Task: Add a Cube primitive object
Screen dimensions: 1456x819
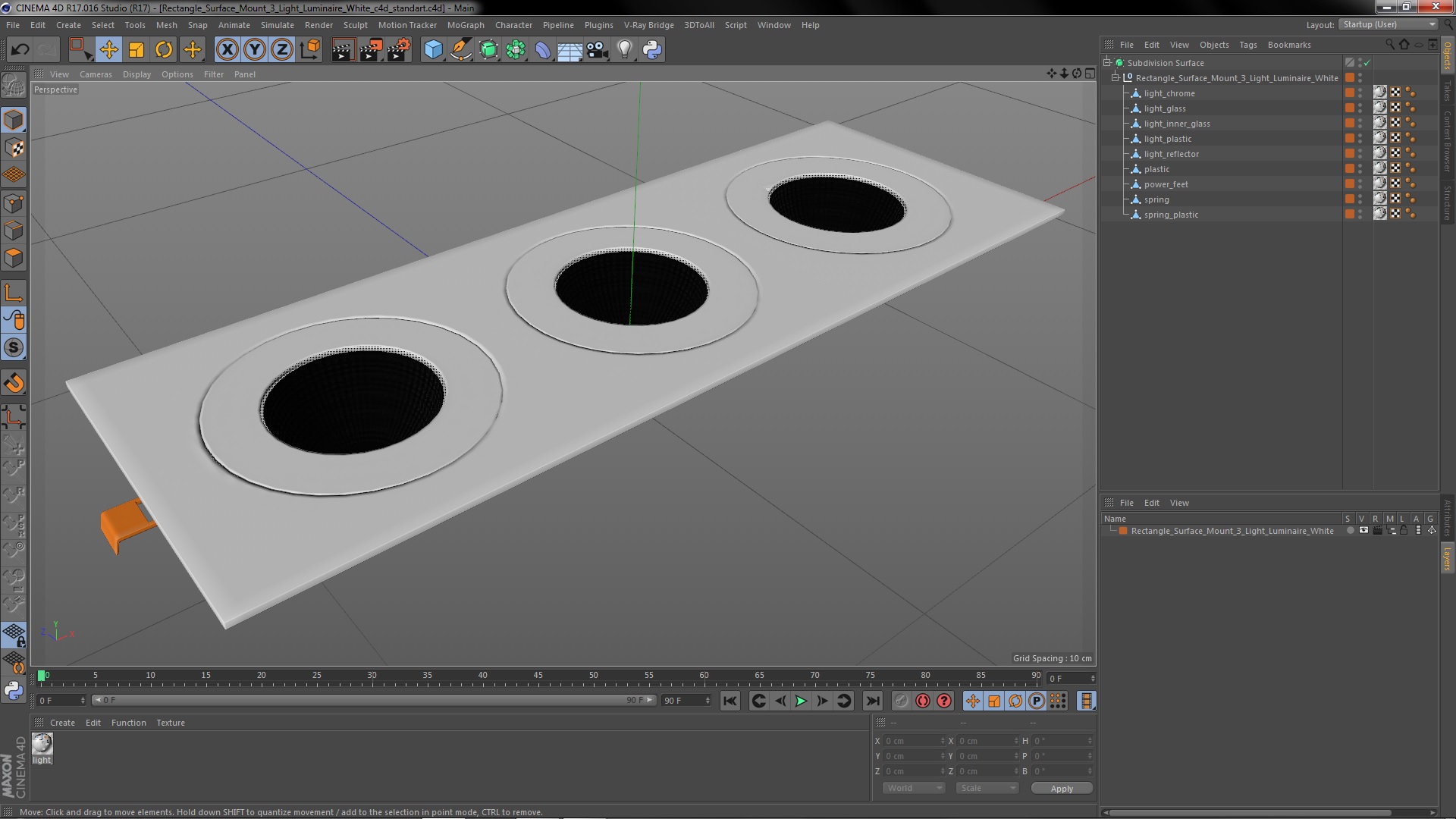Action: click(433, 50)
